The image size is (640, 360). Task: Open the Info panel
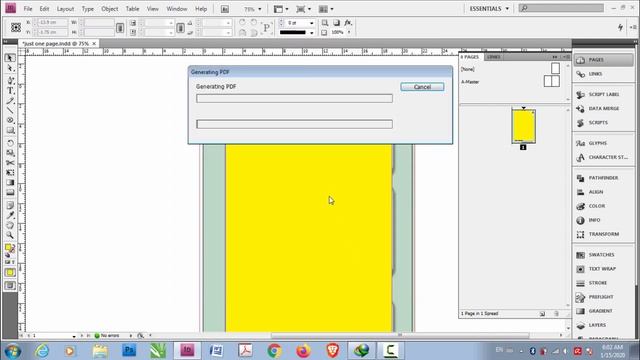tap(604, 220)
